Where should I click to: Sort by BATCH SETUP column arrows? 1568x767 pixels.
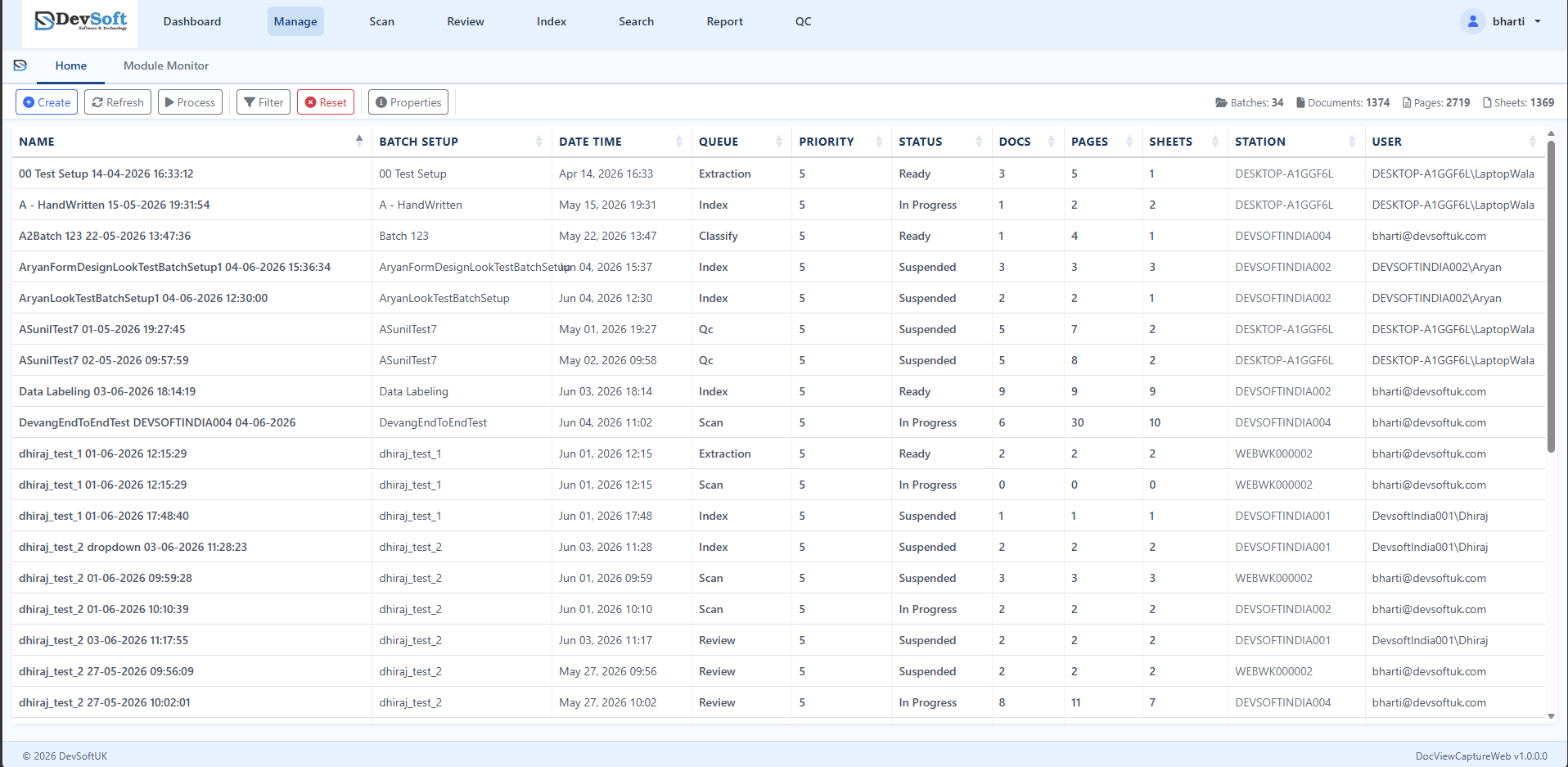tap(538, 142)
